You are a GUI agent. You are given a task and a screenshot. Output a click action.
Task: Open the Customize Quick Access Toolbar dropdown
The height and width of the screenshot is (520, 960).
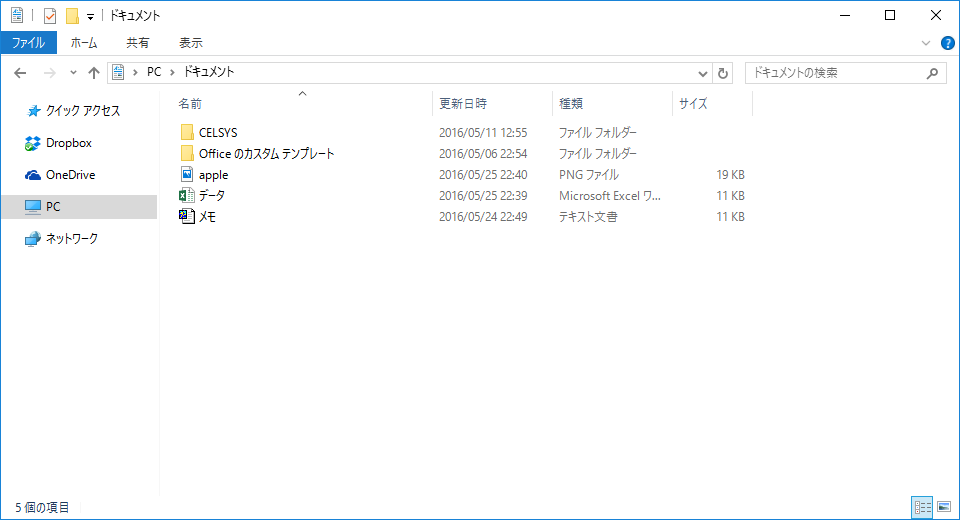(x=90, y=17)
